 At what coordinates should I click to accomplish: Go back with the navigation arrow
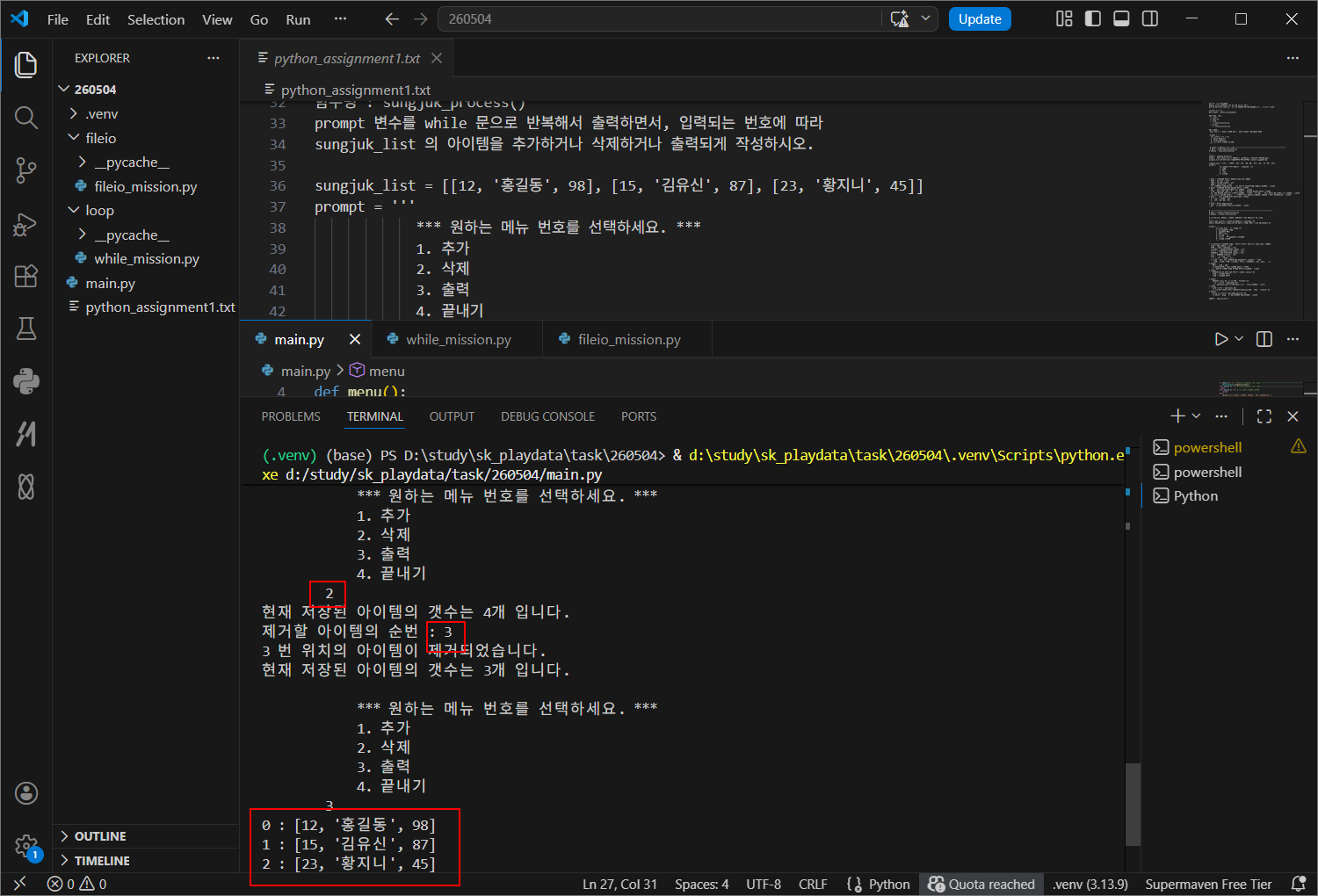(392, 19)
